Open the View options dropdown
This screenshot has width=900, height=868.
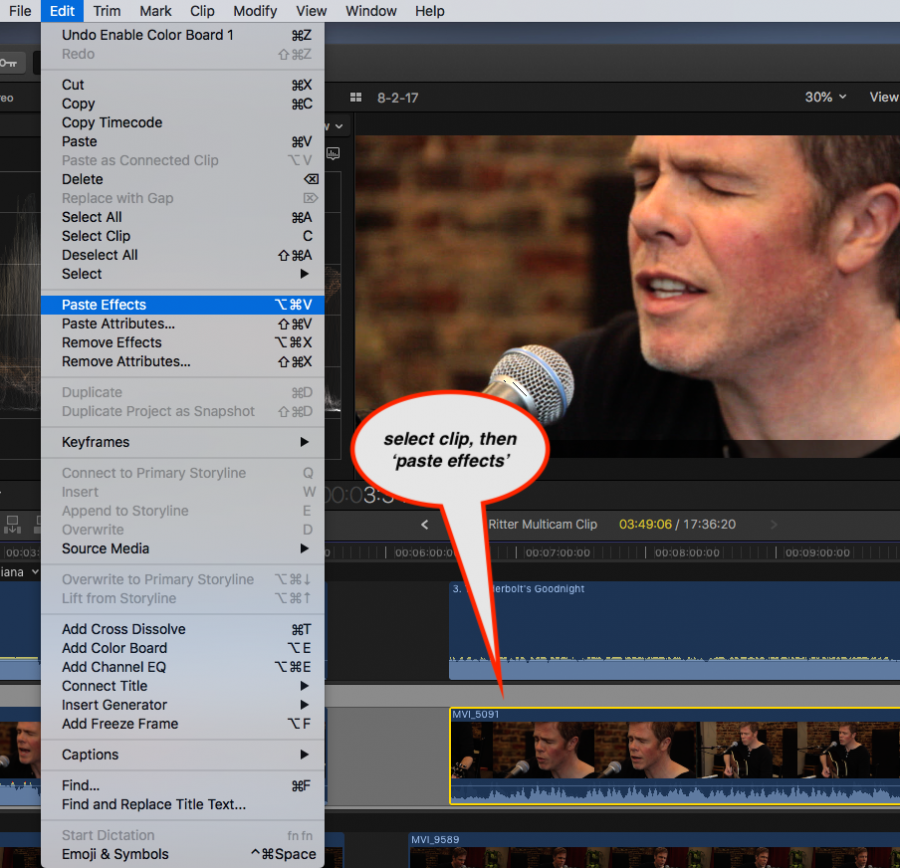point(883,97)
